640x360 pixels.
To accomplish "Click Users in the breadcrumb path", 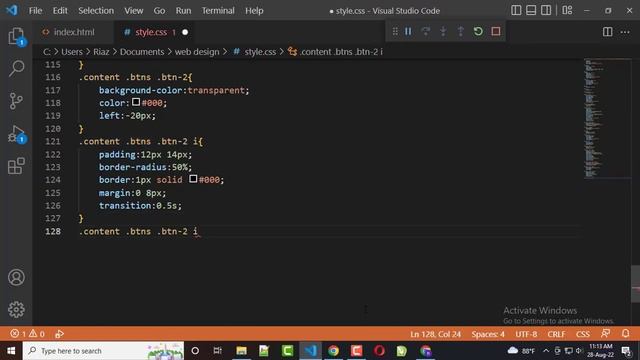I will (72, 52).
